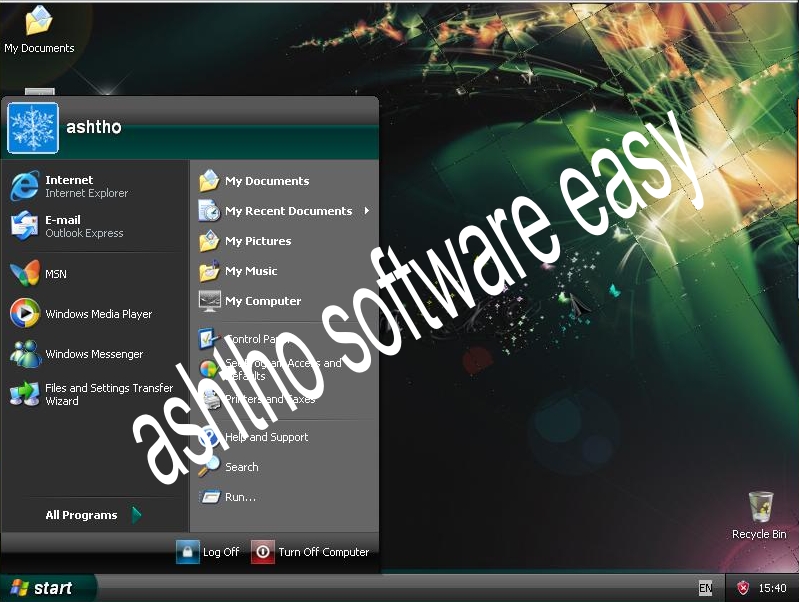Click My Recent Documents menu text
The height and width of the screenshot is (602, 799).
[288, 211]
